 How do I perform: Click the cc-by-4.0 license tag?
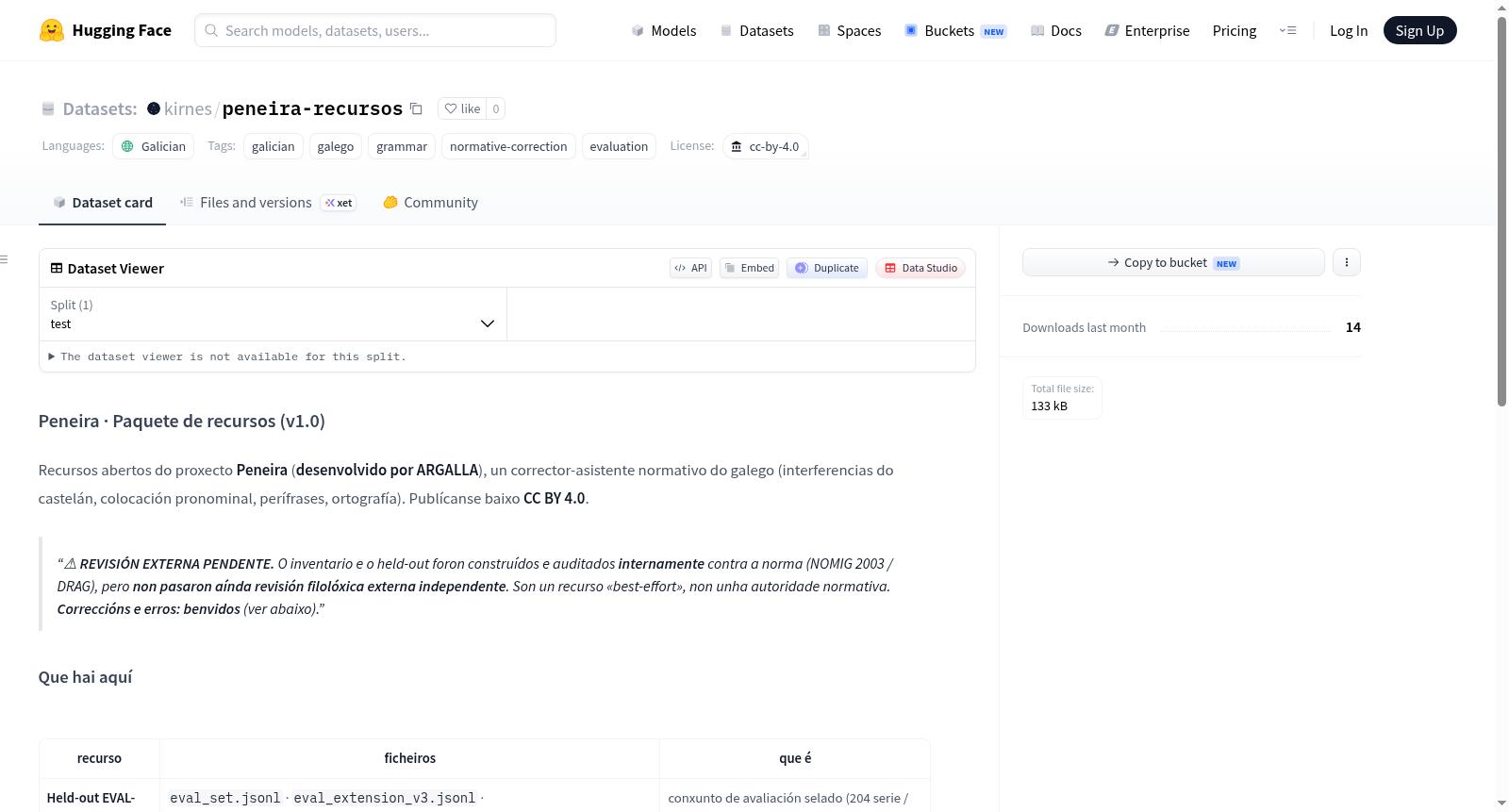coord(766,146)
